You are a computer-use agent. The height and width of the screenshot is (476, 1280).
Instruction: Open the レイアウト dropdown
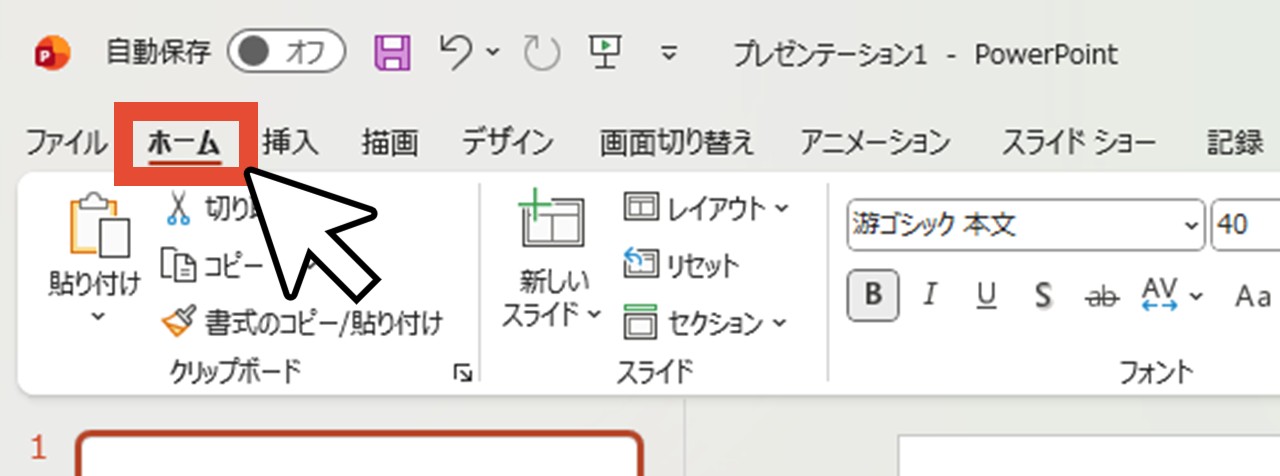point(706,208)
